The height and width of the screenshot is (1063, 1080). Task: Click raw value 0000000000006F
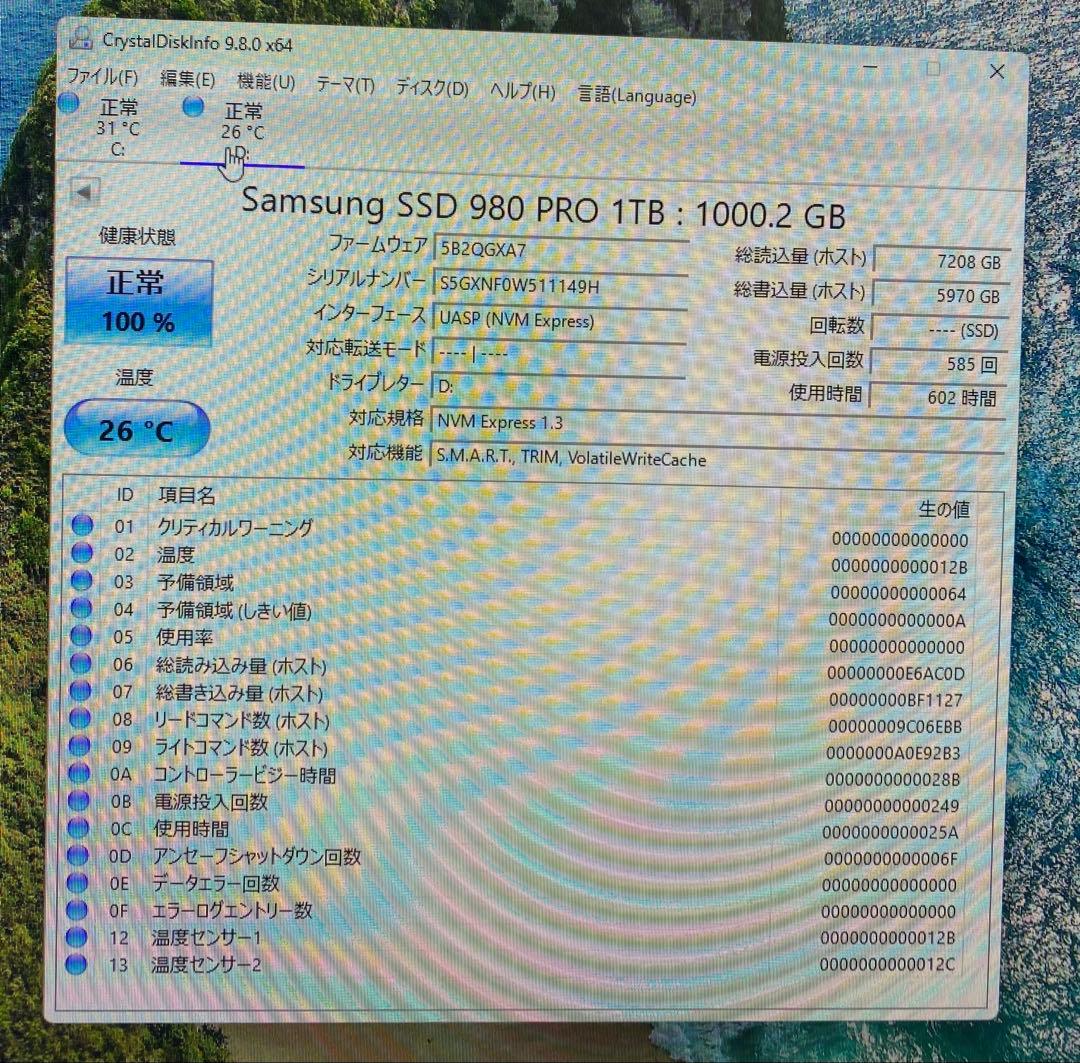(890, 858)
